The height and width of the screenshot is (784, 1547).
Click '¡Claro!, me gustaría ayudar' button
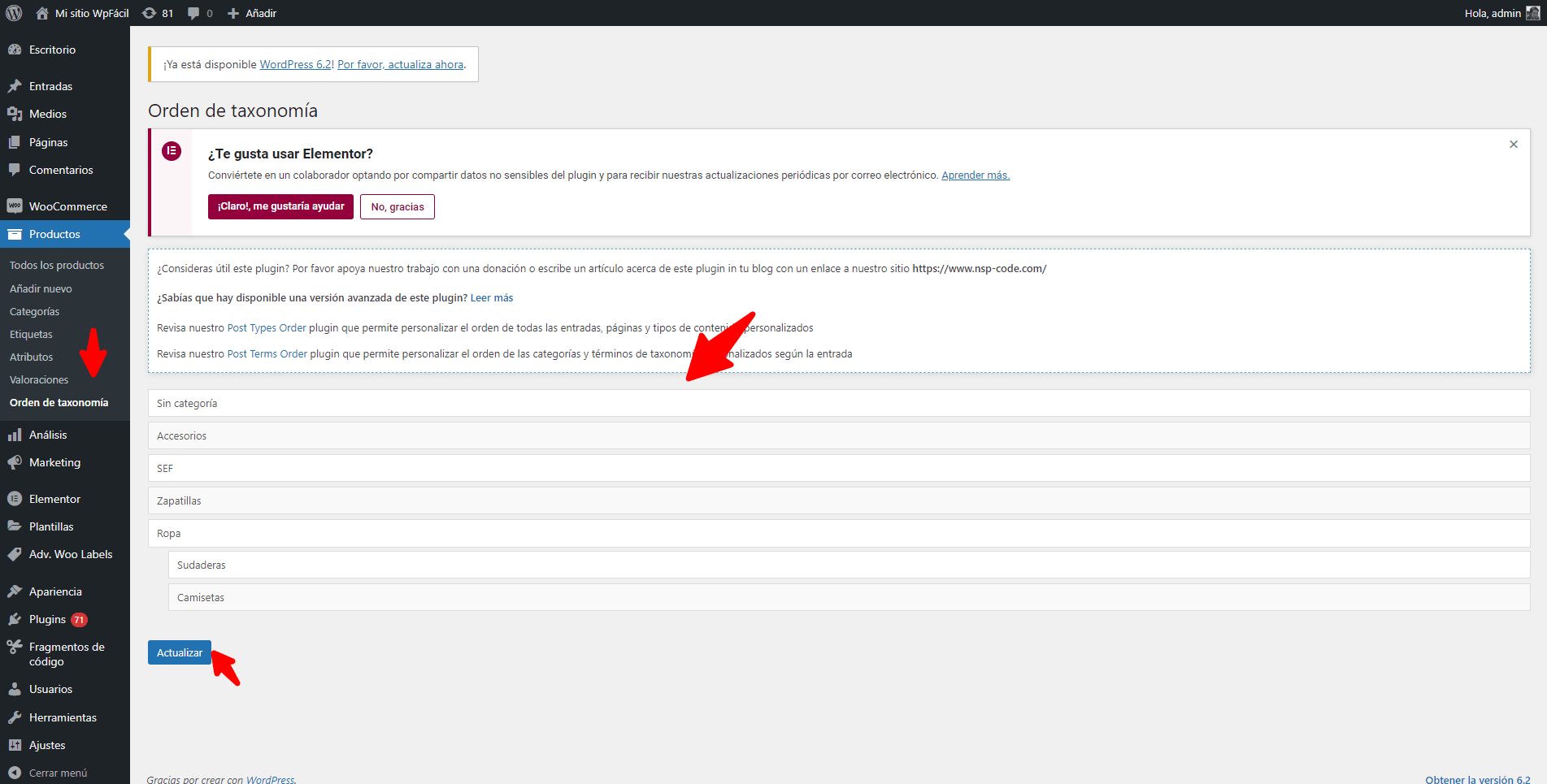pyautogui.click(x=280, y=206)
